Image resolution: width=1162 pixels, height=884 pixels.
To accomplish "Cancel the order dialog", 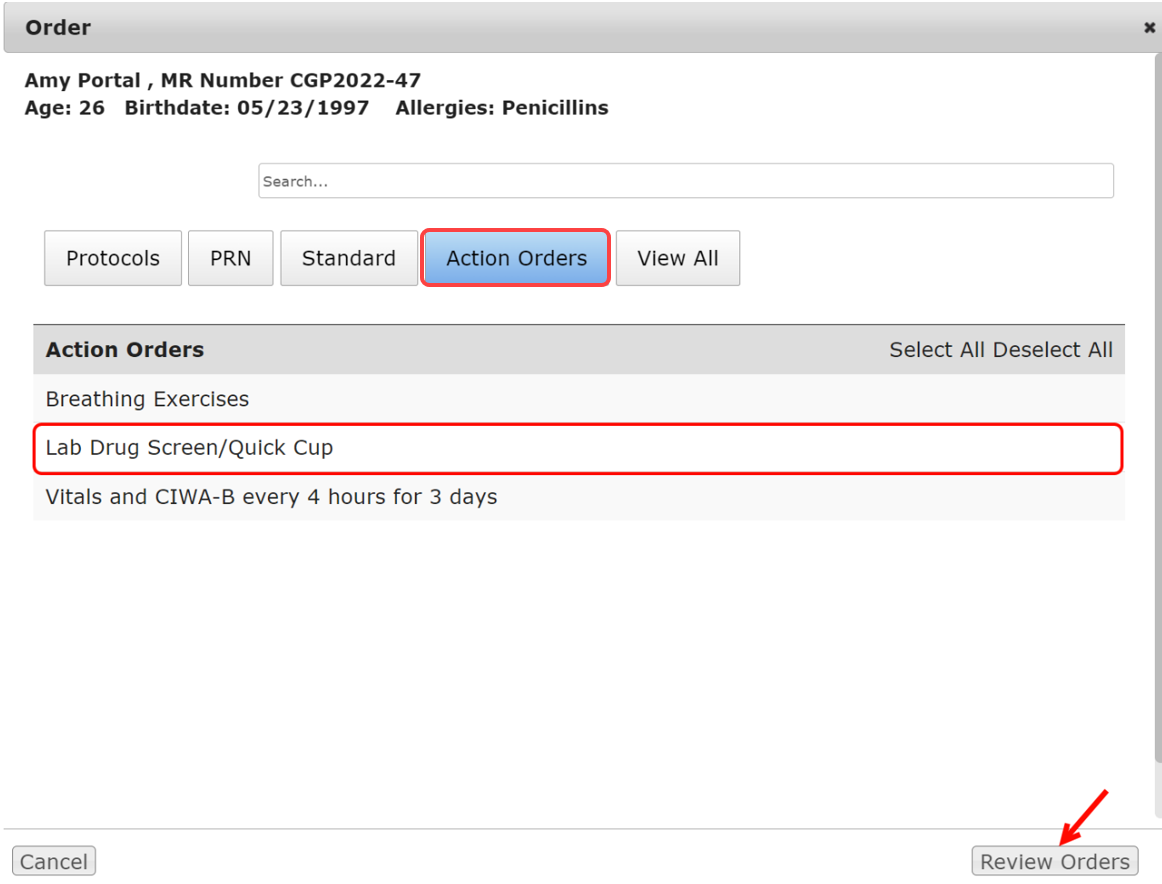I will 54,861.
